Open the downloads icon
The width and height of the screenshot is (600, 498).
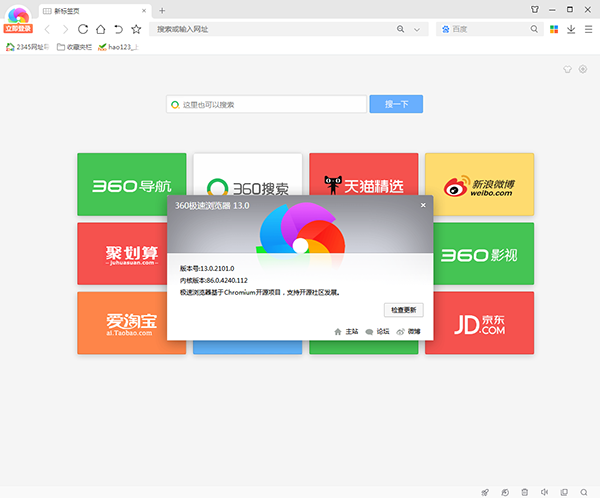(571, 29)
